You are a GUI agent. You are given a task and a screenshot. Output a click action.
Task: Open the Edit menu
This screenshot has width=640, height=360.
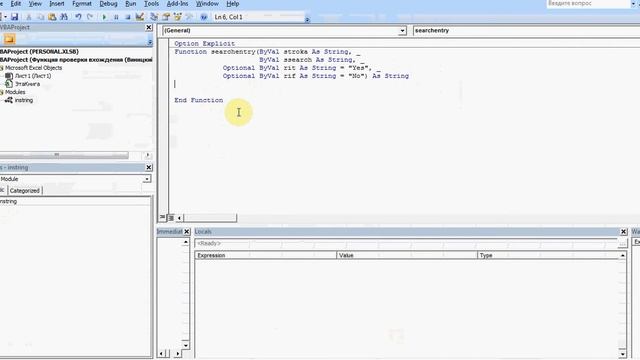pyautogui.click(x=16, y=4)
